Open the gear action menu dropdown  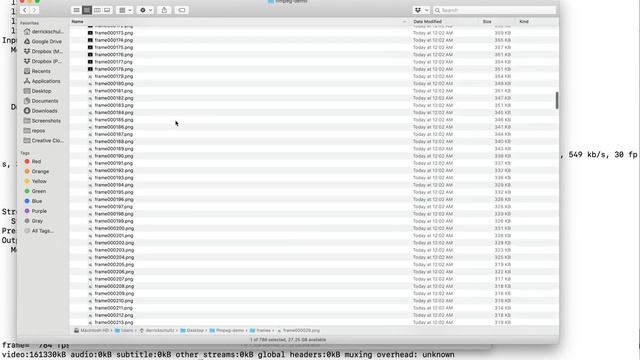[x=146, y=10]
